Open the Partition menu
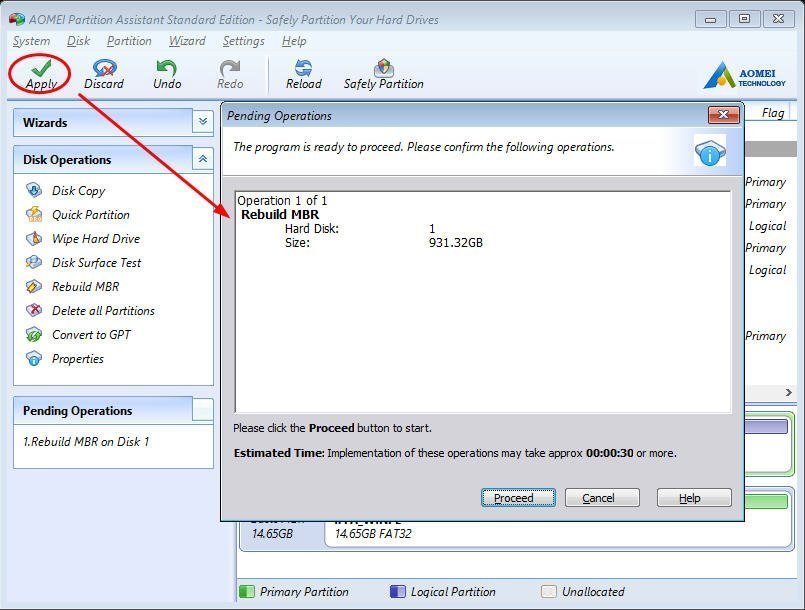The height and width of the screenshot is (610, 805). point(129,41)
